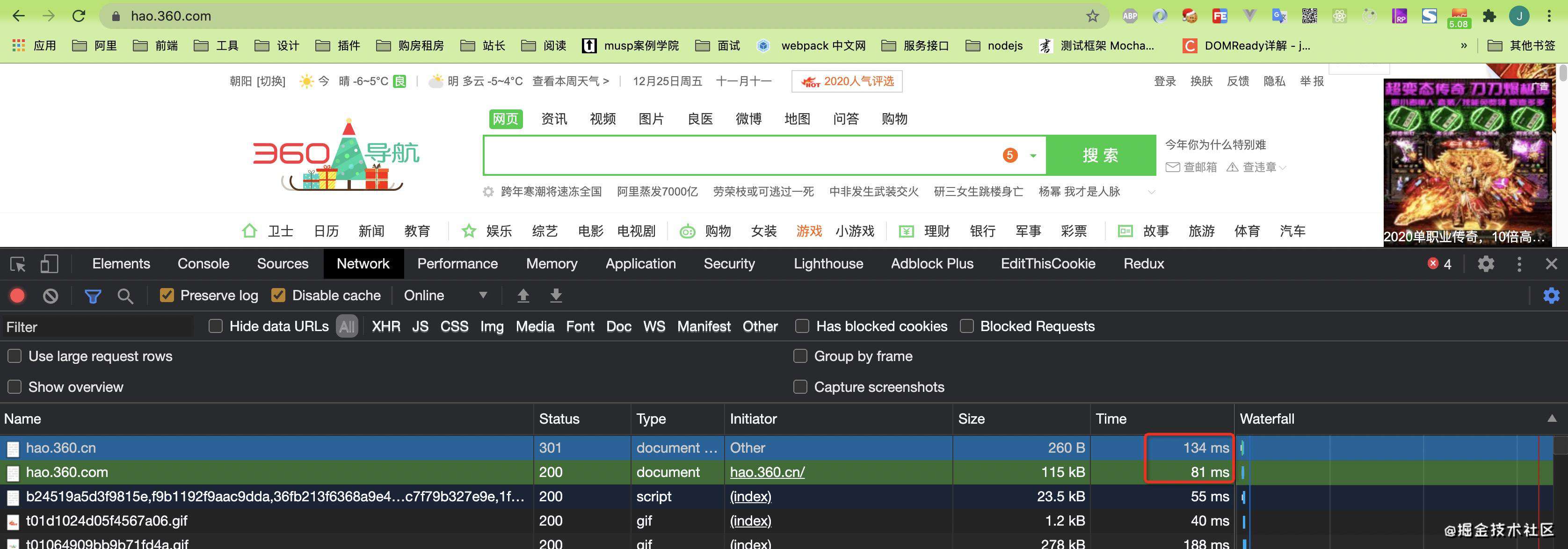Clear the network log
1568x549 pixels.
point(51,296)
